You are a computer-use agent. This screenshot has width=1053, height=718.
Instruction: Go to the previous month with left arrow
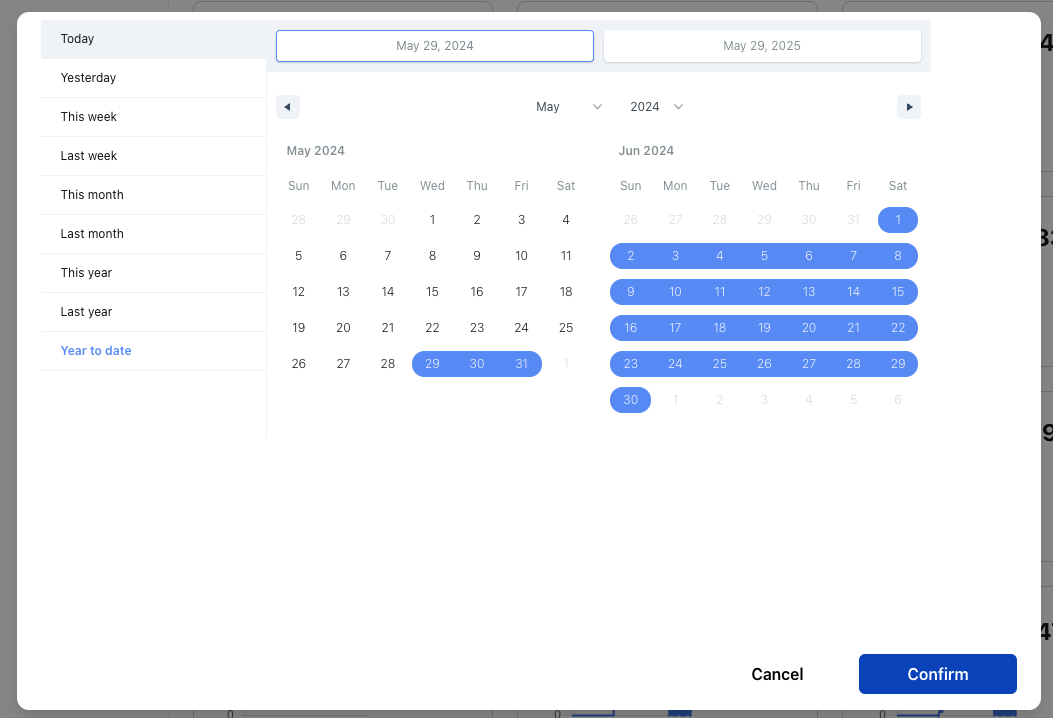[x=288, y=107]
